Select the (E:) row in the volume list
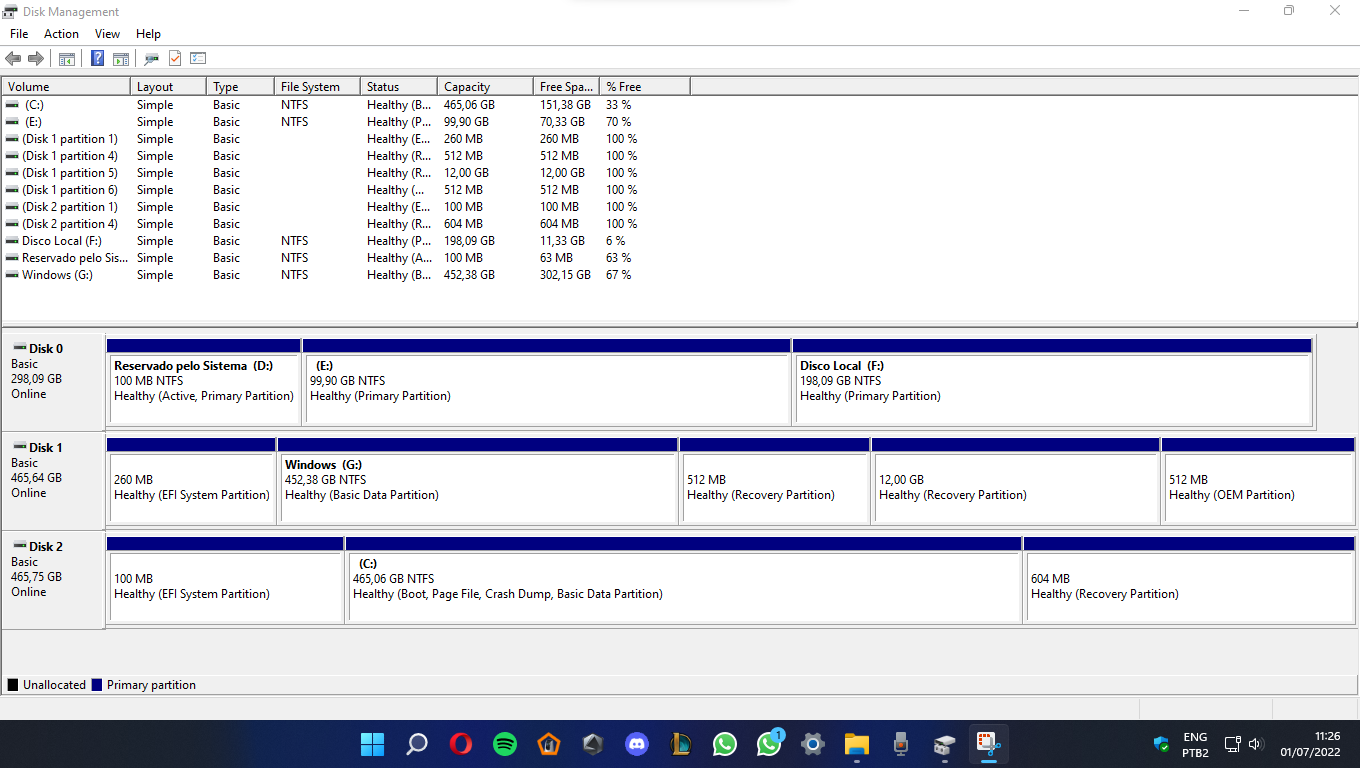 [346, 122]
